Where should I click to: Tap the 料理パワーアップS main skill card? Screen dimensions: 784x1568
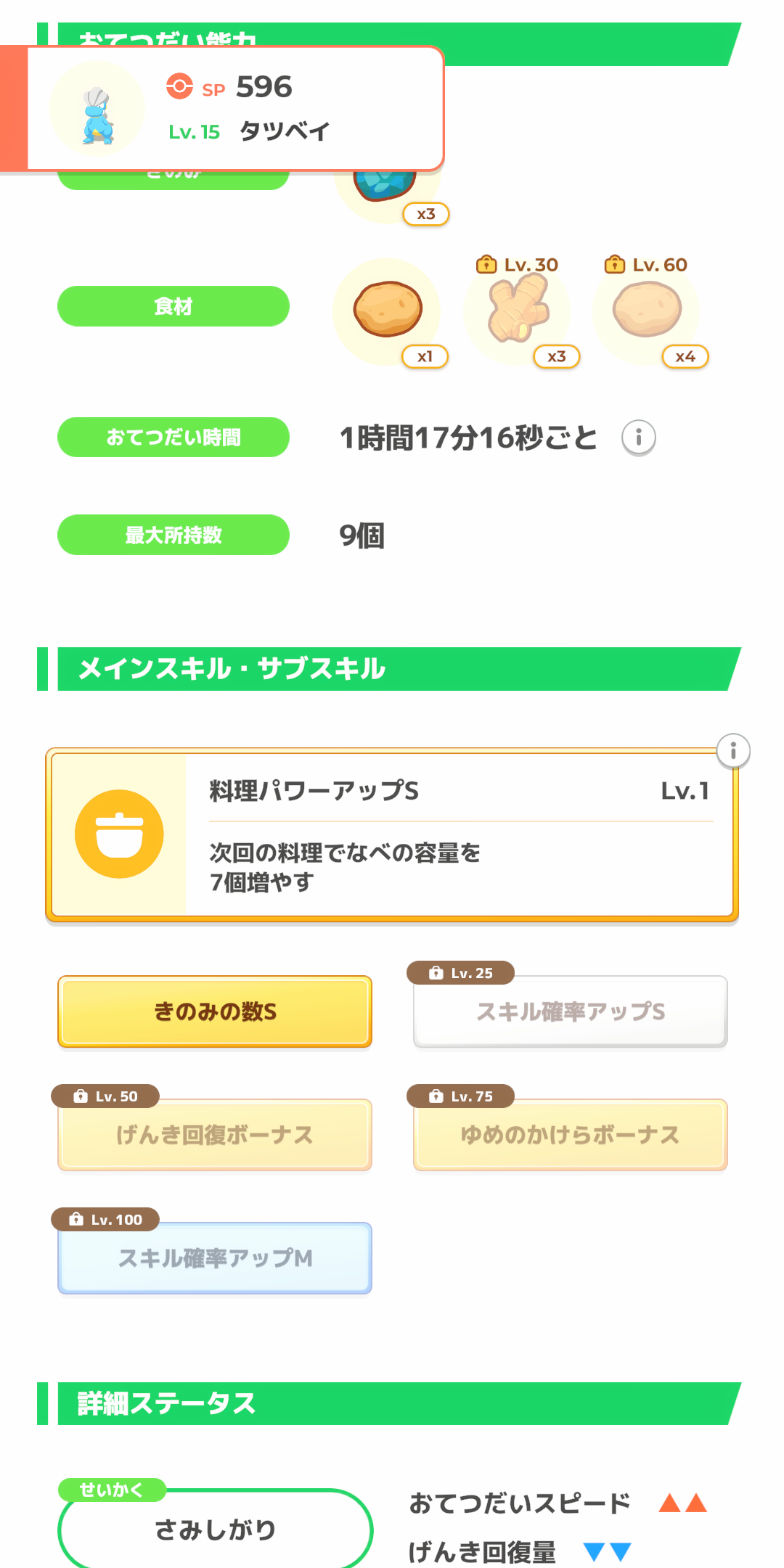click(x=457, y=834)
